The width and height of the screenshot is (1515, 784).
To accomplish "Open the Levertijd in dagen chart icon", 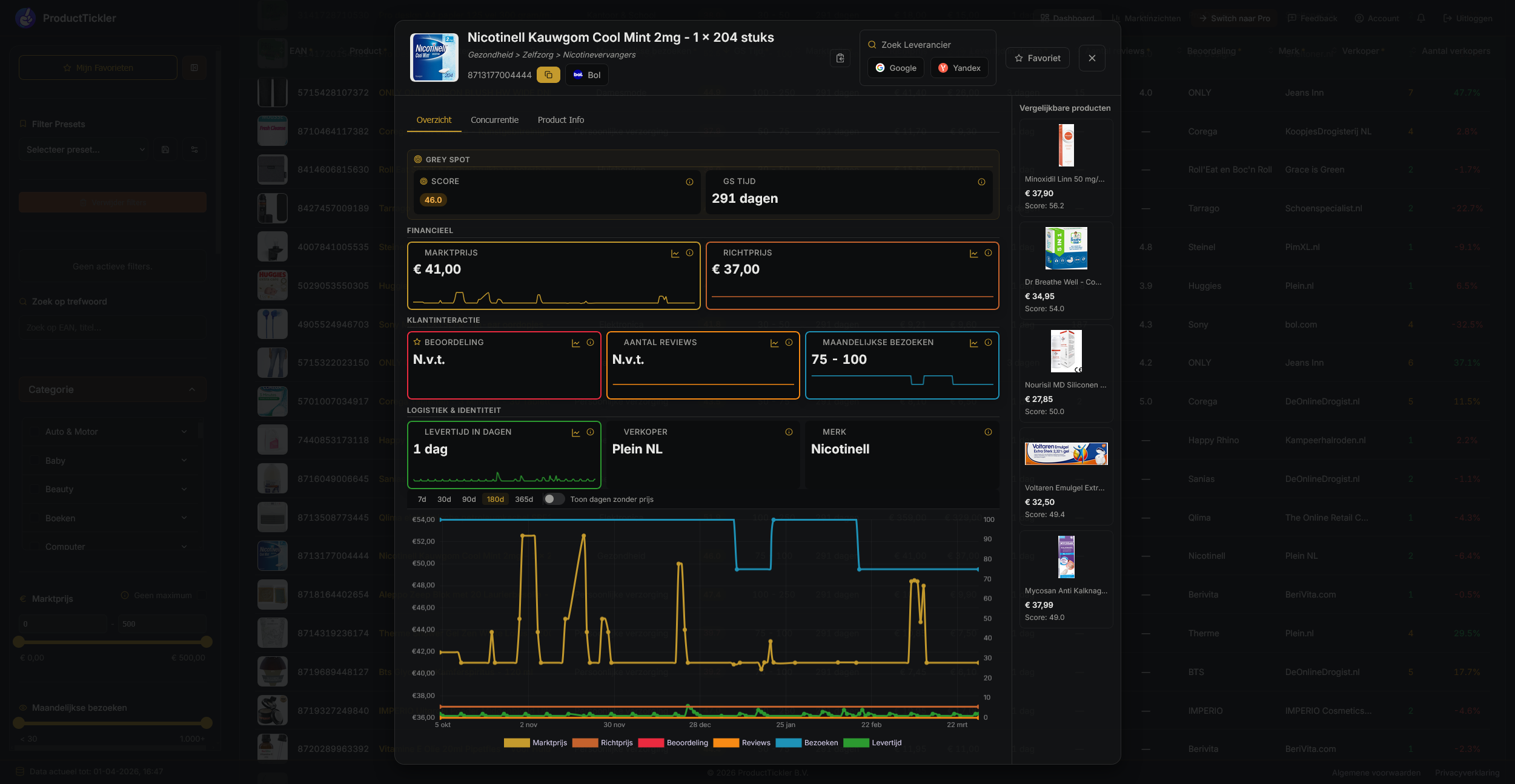I will tap(575, 432).
